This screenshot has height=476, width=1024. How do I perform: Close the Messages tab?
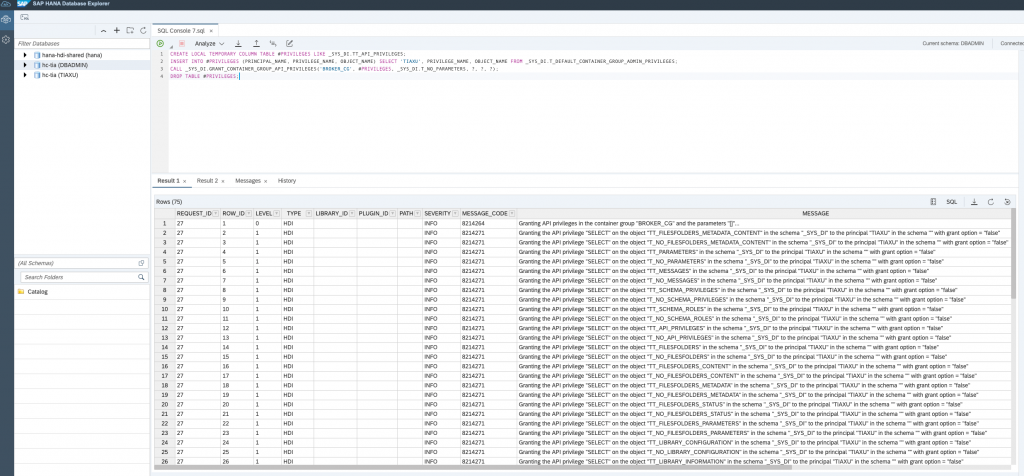click(x=265, y=182)
